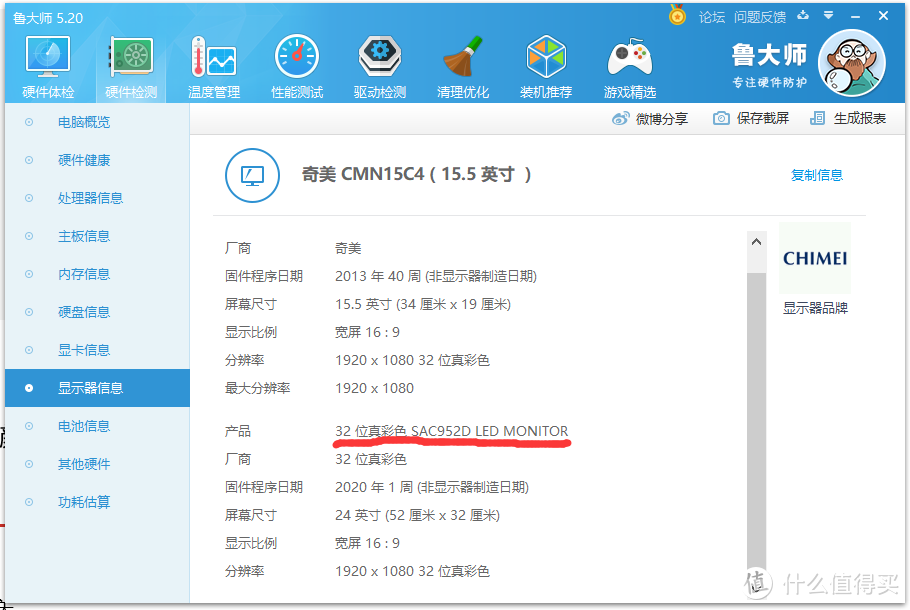Open the 论坛 forum link
This screenshot has width=910, height=610.
[x=712, y=17]
